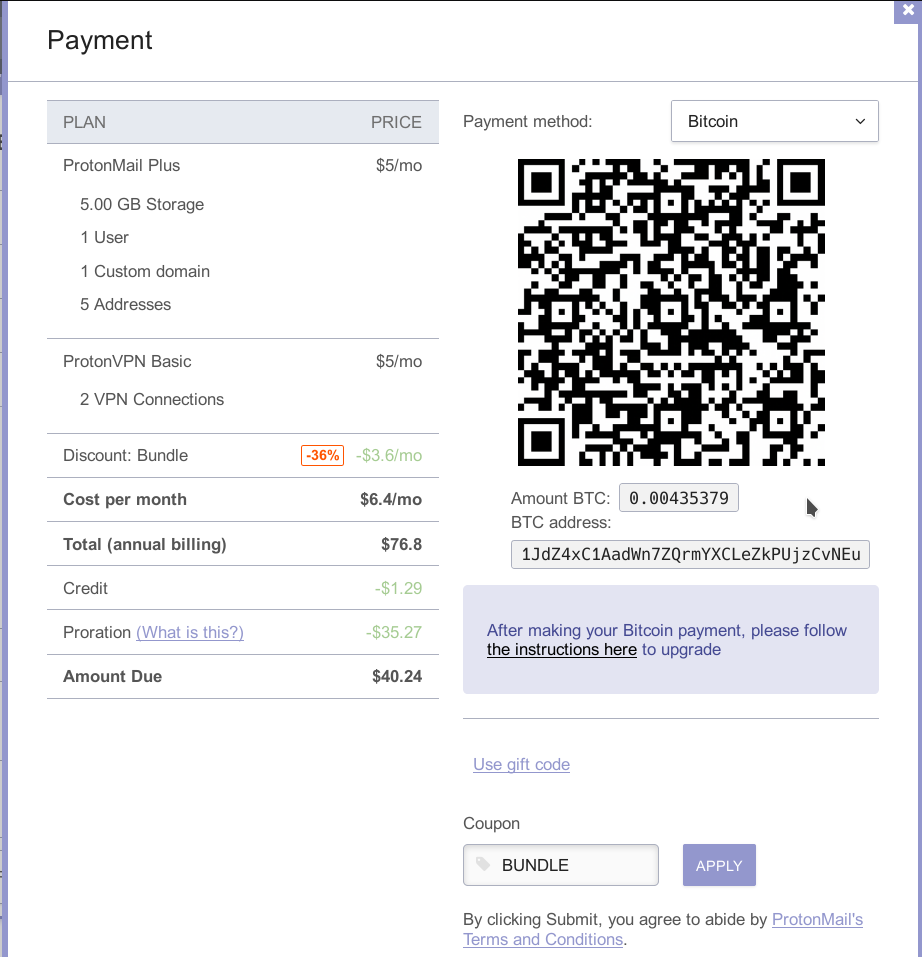Apply the coupon with APPLY button
Screen dimensions: 922x957
coord(719,865)
